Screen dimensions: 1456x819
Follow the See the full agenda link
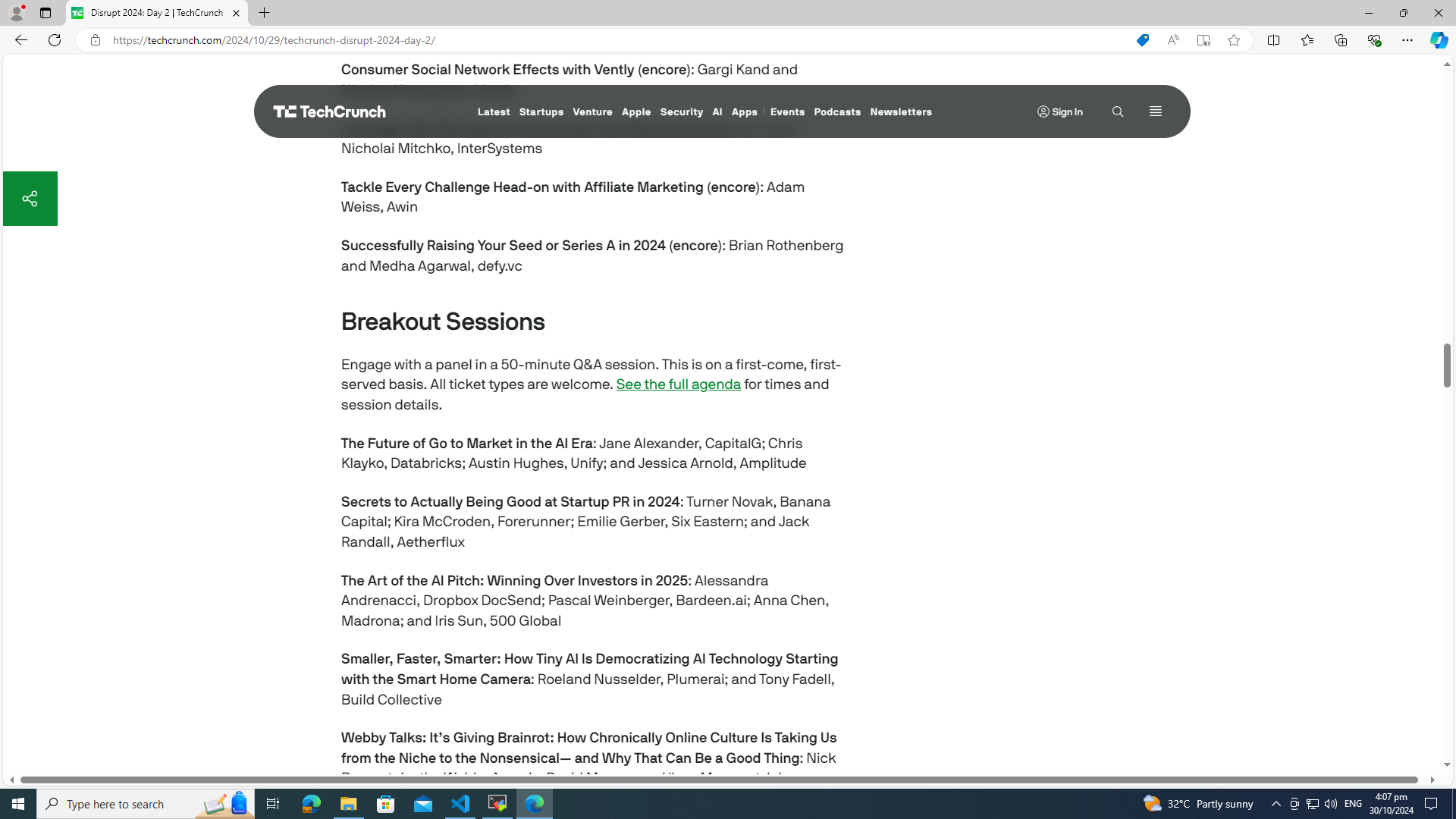click(x=678, y=384)
